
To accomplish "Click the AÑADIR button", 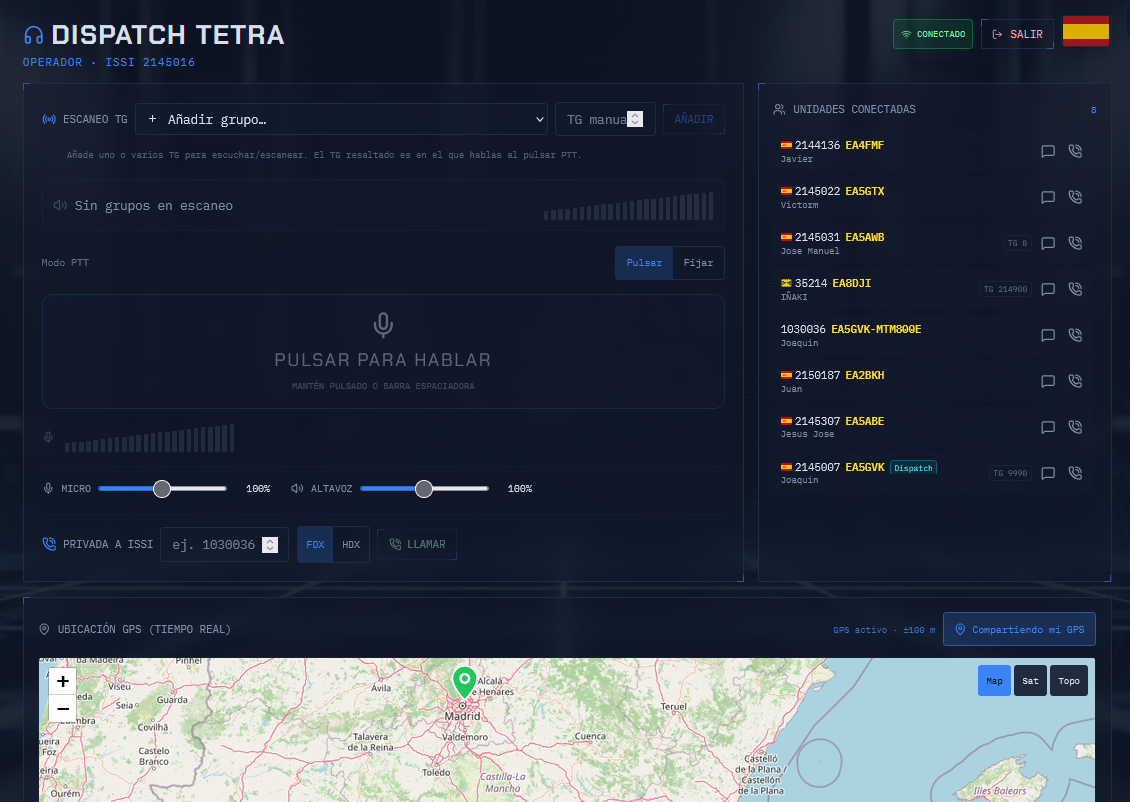I will (x=694, y=120).
